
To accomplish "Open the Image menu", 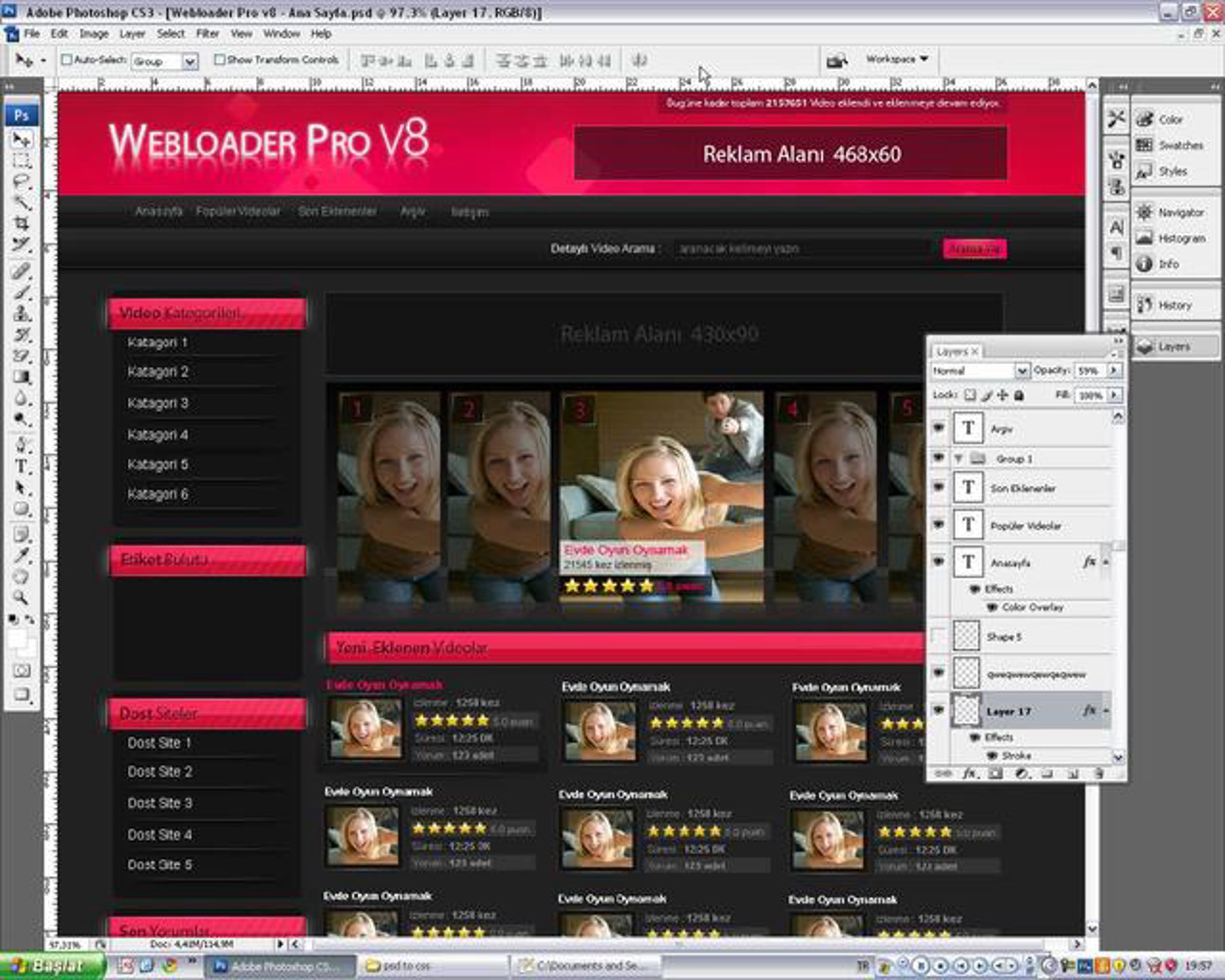I will click(94, 34).
